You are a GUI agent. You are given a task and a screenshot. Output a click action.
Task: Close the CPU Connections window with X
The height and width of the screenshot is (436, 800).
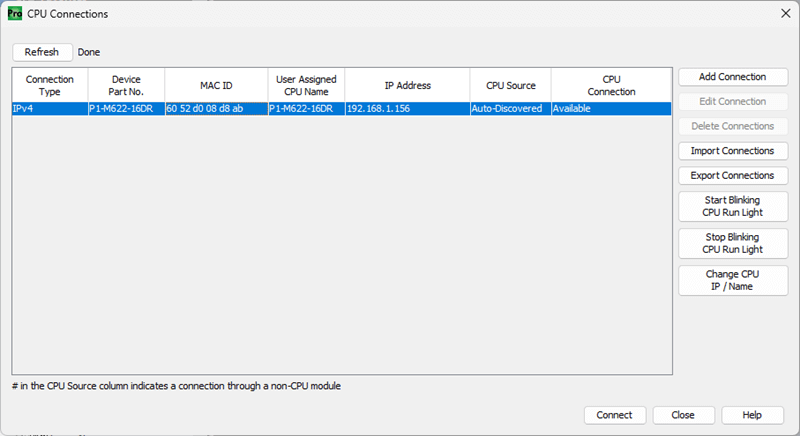pyautogui.click(x=784, y=14)
